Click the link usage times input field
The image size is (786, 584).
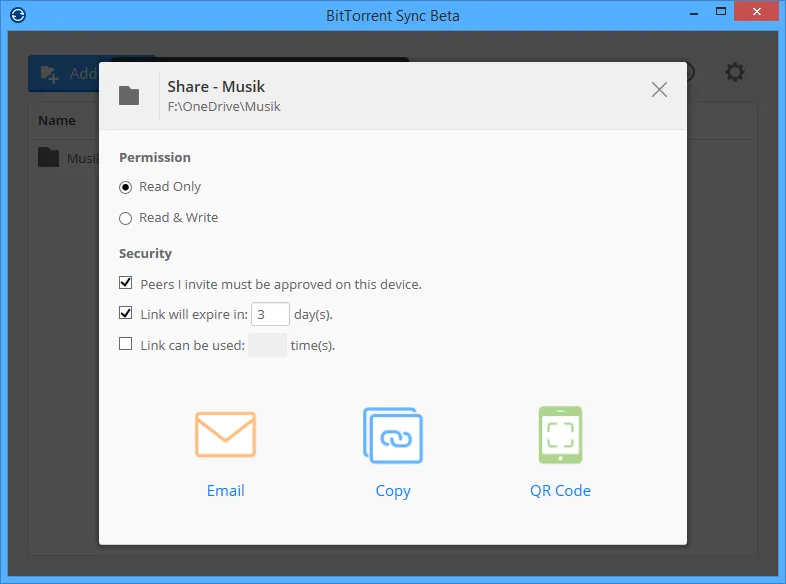(x=268, y=345)
